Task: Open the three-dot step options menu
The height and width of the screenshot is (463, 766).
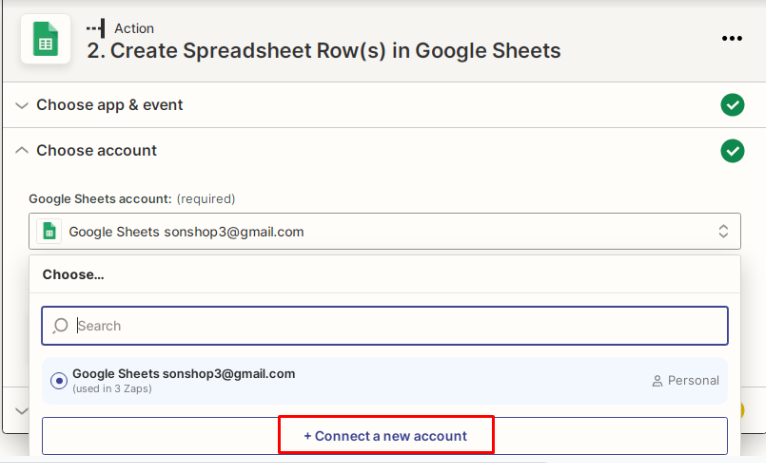Action: click(x=732, y=39)
